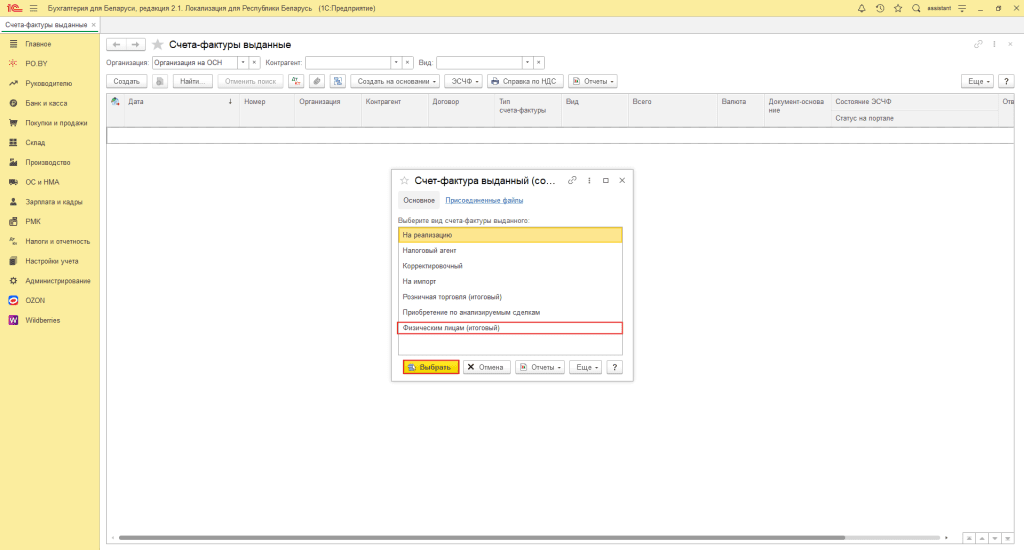Click the Найти... button

tap(193, 82)
